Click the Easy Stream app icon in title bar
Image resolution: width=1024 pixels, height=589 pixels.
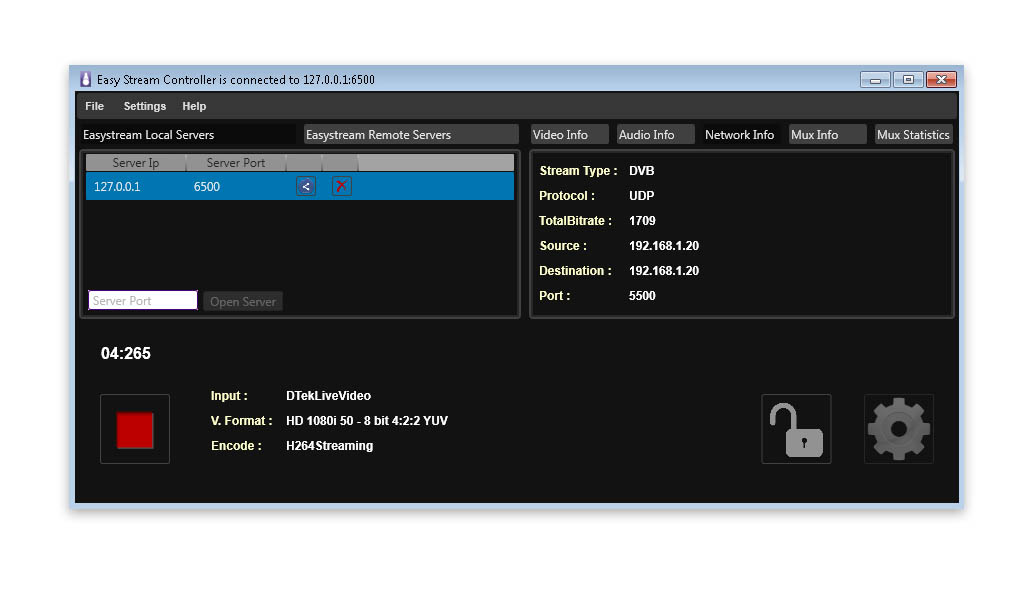(86, 80)
